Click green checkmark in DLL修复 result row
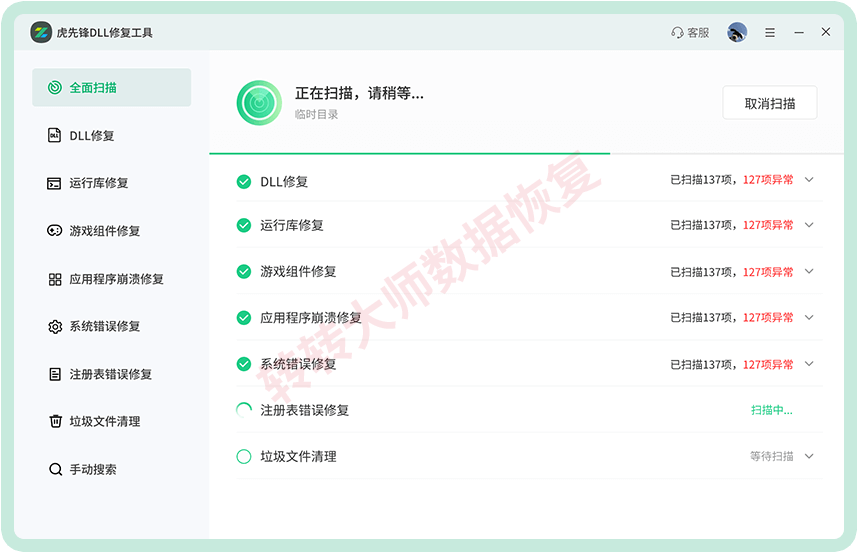The height and width of the screenshot is (553, 858). coord(244,182)
